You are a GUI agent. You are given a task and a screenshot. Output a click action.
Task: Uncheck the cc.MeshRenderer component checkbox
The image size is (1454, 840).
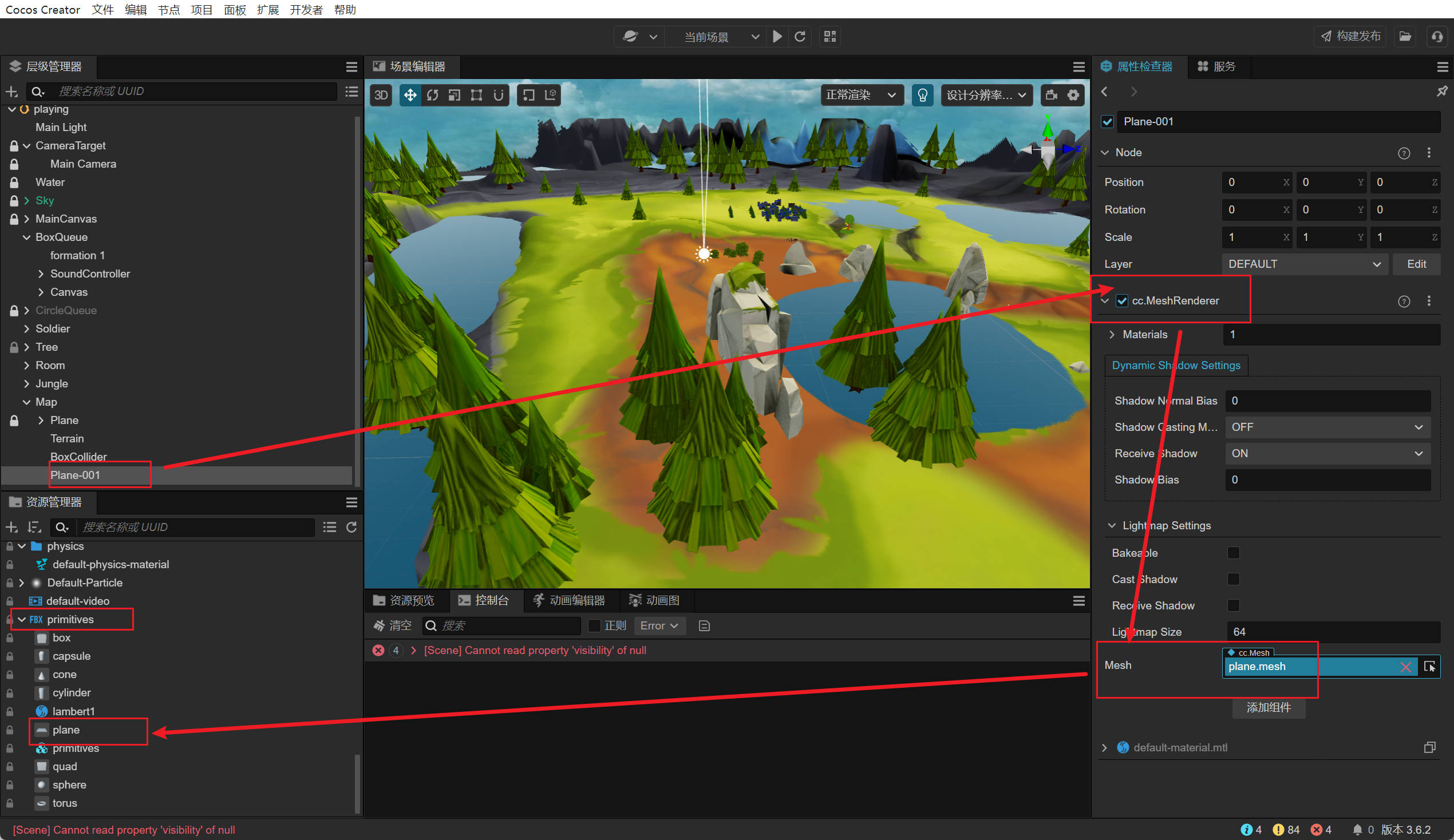pyautogui.click(x=1121, y=300)
